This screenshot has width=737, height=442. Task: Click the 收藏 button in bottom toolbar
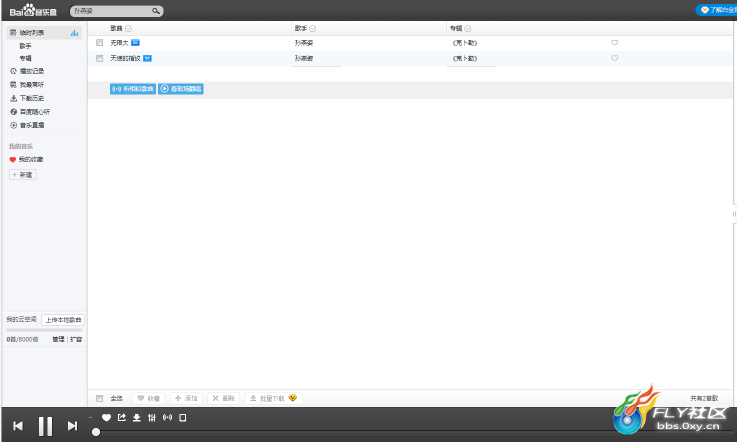149,398
